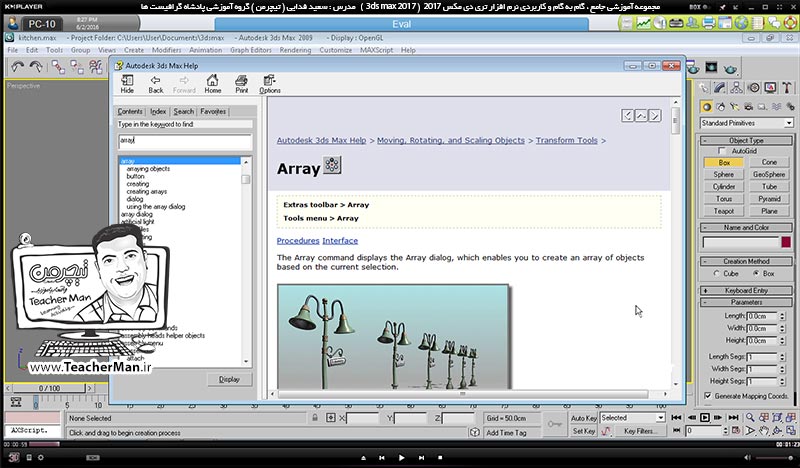The image size is (800, 468).
Task: Click the Undo arrow in 3ds Max toolbar
Action: click(x=18, y=66)
